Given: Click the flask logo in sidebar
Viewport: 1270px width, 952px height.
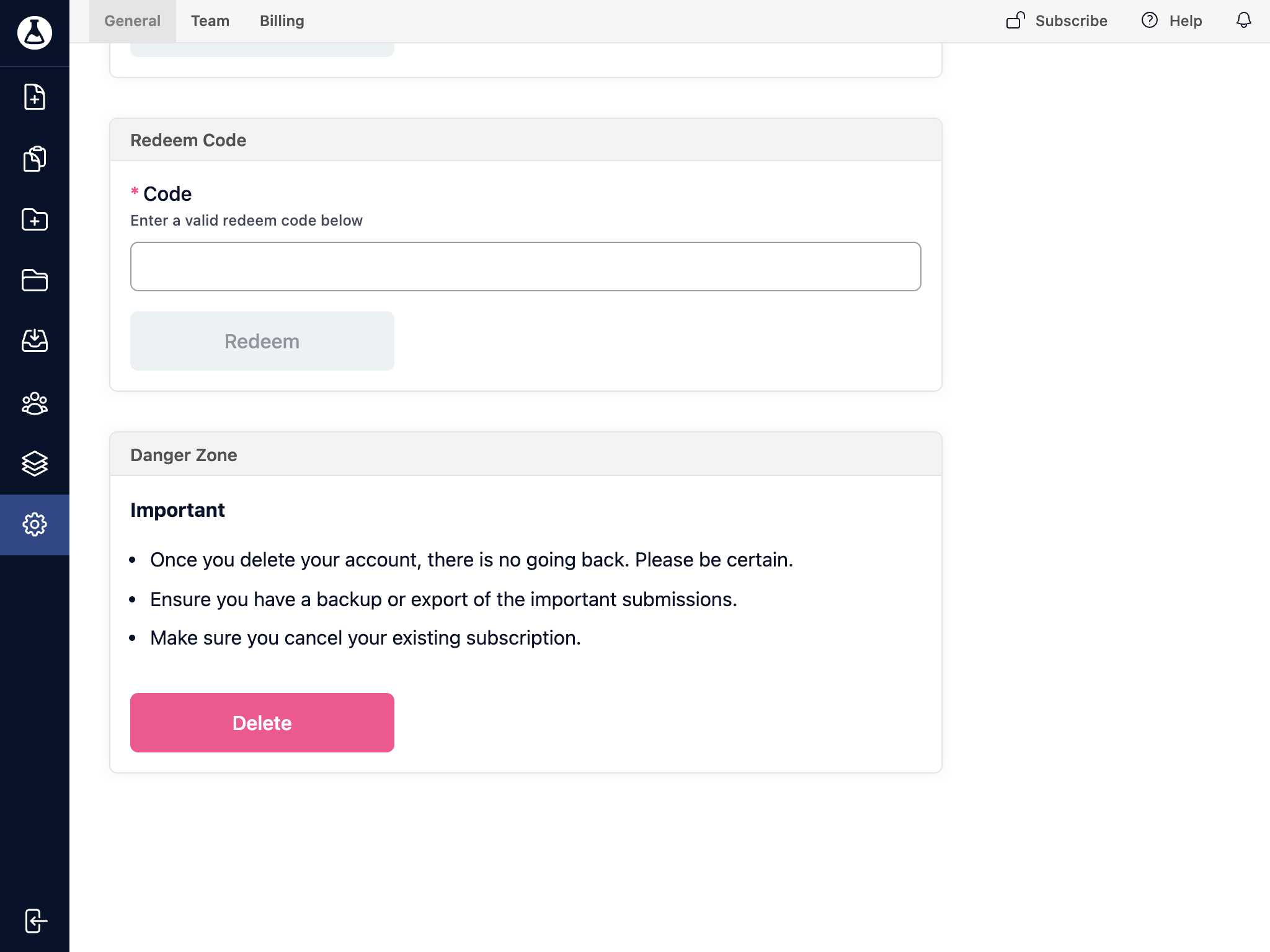Looking at the screenshot, I should point(35,33).
